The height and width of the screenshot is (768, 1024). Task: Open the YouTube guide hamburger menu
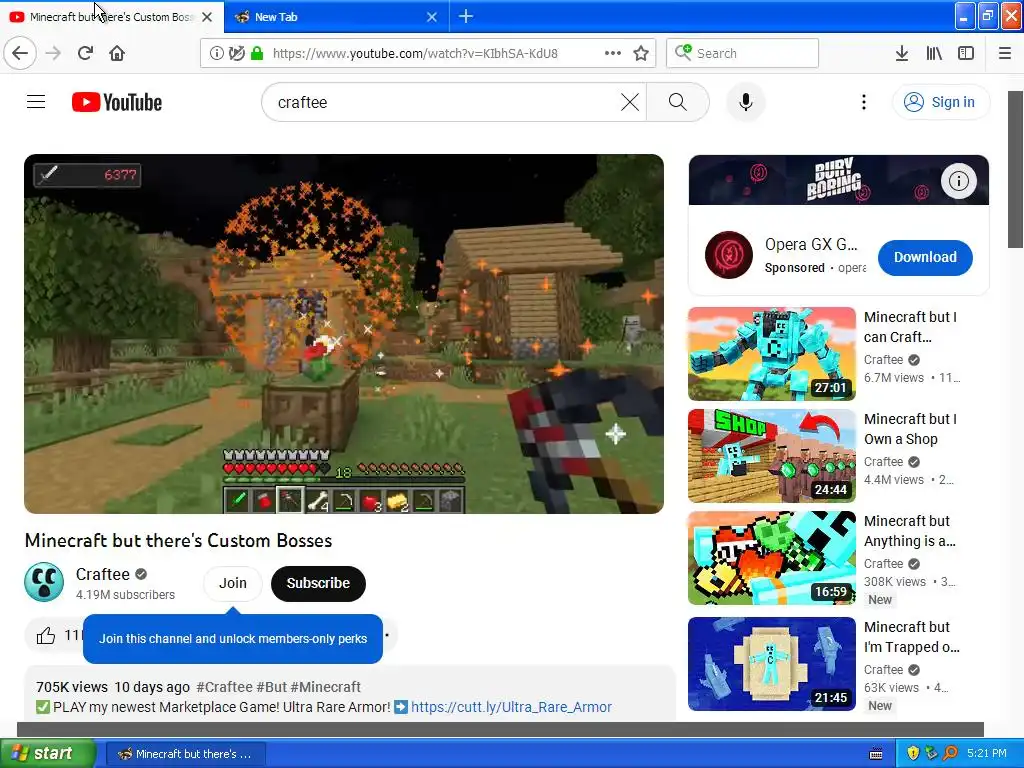(36, 102)
